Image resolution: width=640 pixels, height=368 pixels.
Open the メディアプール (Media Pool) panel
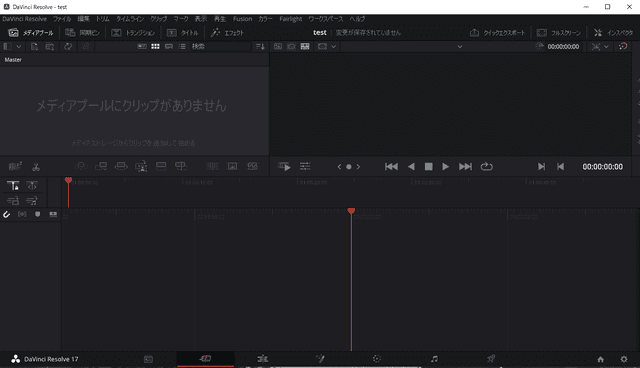tap(31, 33)
